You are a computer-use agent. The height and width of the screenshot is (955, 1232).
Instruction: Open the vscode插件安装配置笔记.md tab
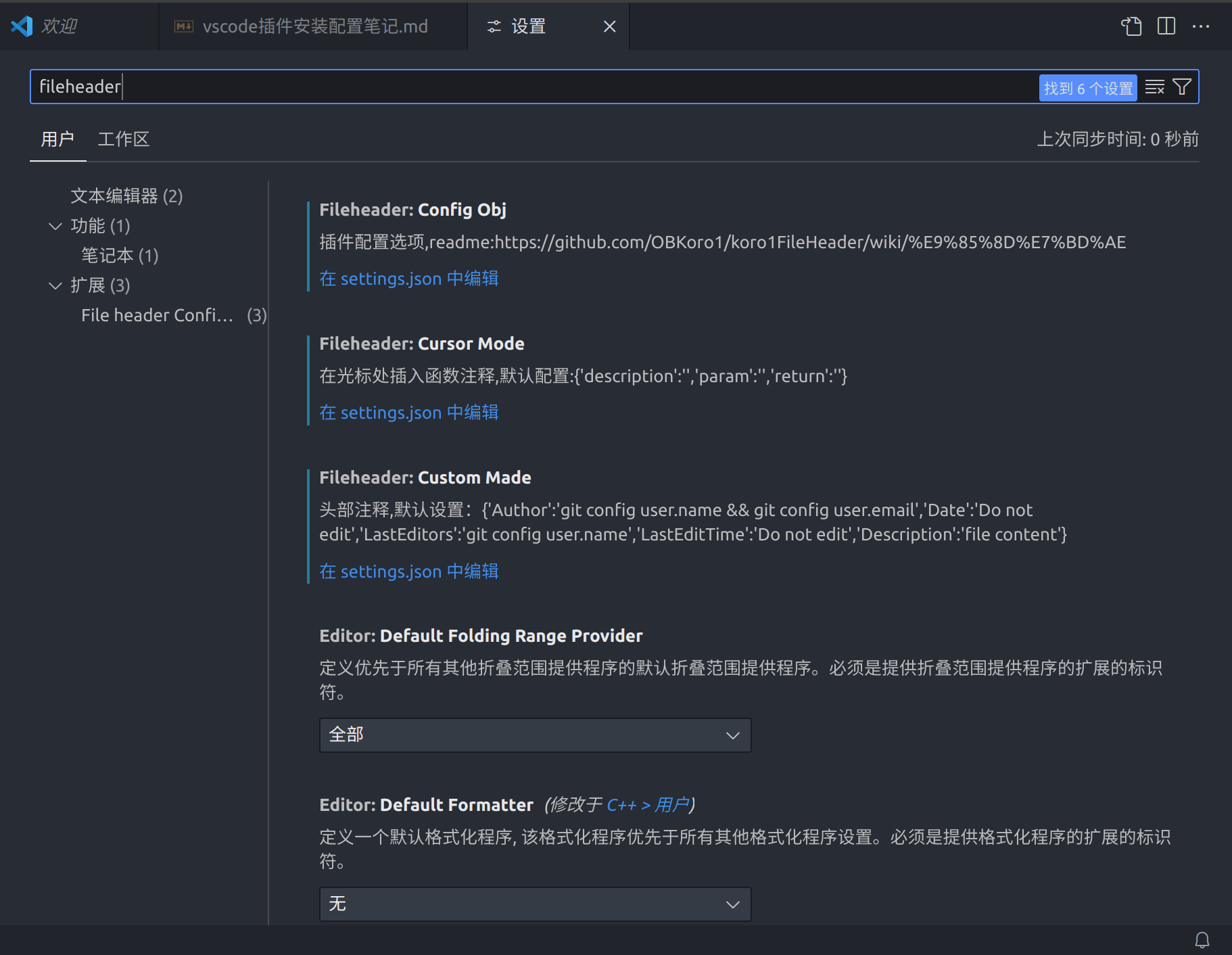point(313,26)
